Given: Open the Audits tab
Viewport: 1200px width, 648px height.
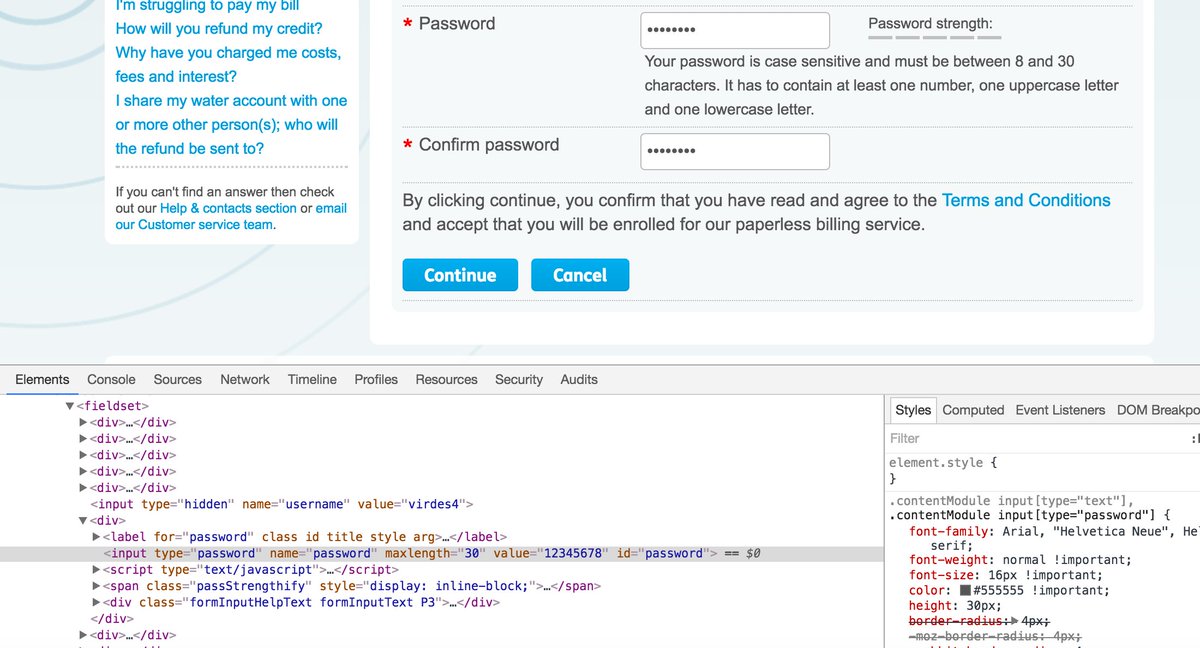Looking at the screenshot, I should (x=579, y=380).
